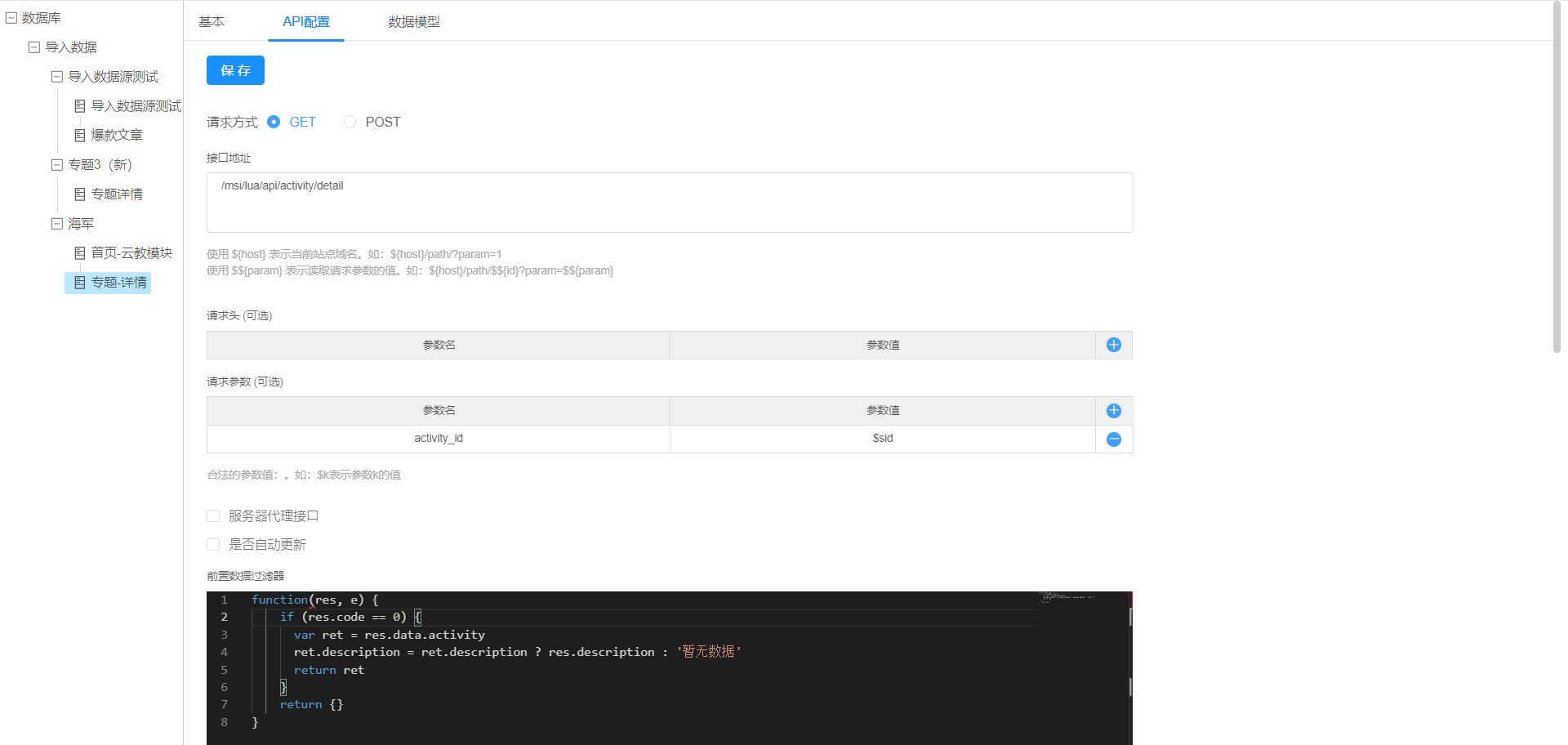Select the POST request method
The height and width of the screenshot is (745, 1568).
coord(350,122)
